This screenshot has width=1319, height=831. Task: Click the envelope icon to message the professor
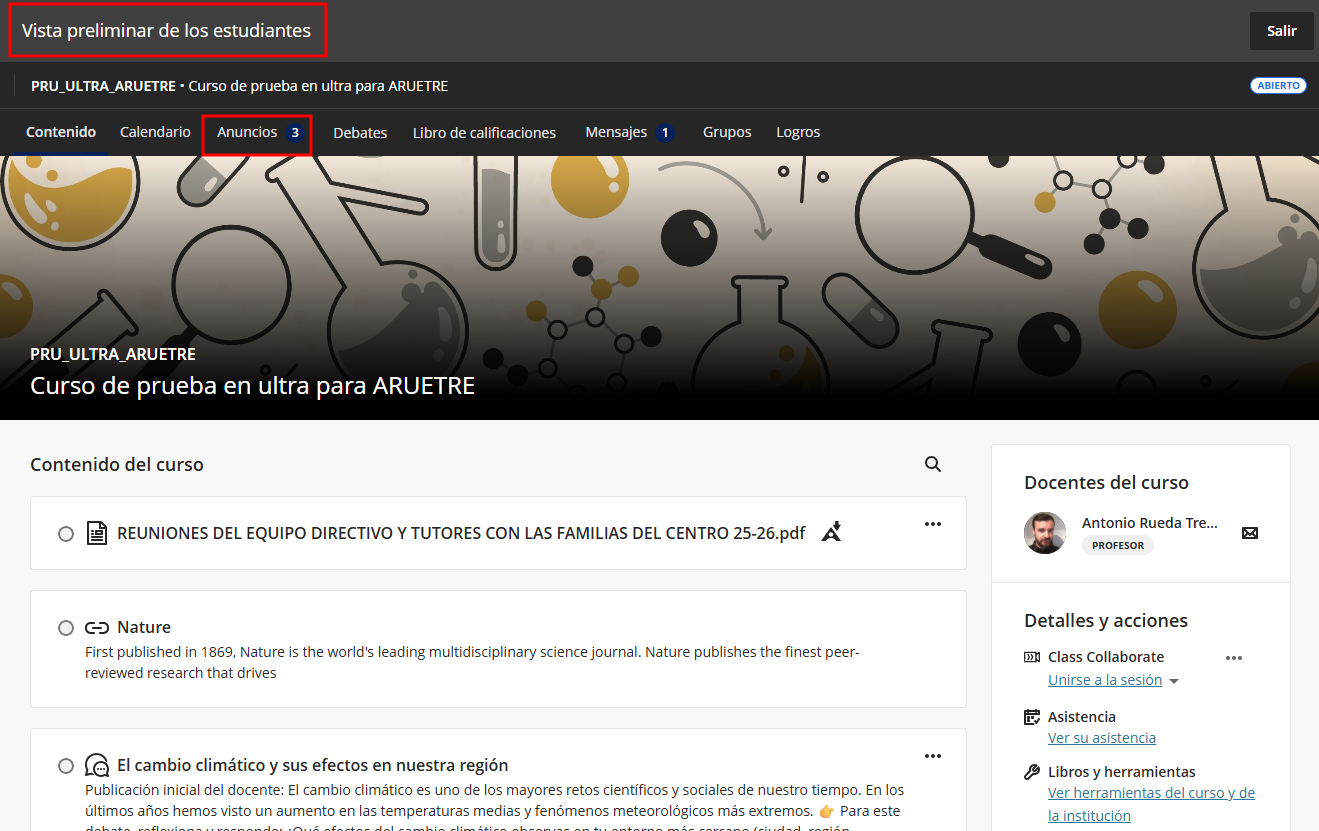[1249, 533]
